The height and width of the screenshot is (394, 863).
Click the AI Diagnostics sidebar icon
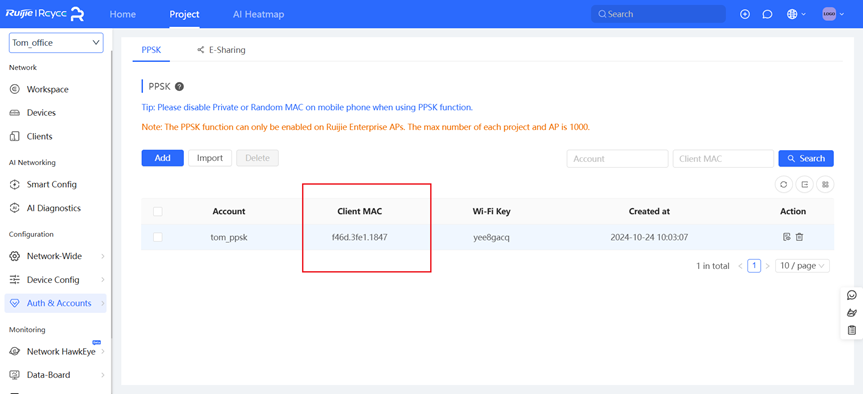pyautogui.click(x=15, y=208)
